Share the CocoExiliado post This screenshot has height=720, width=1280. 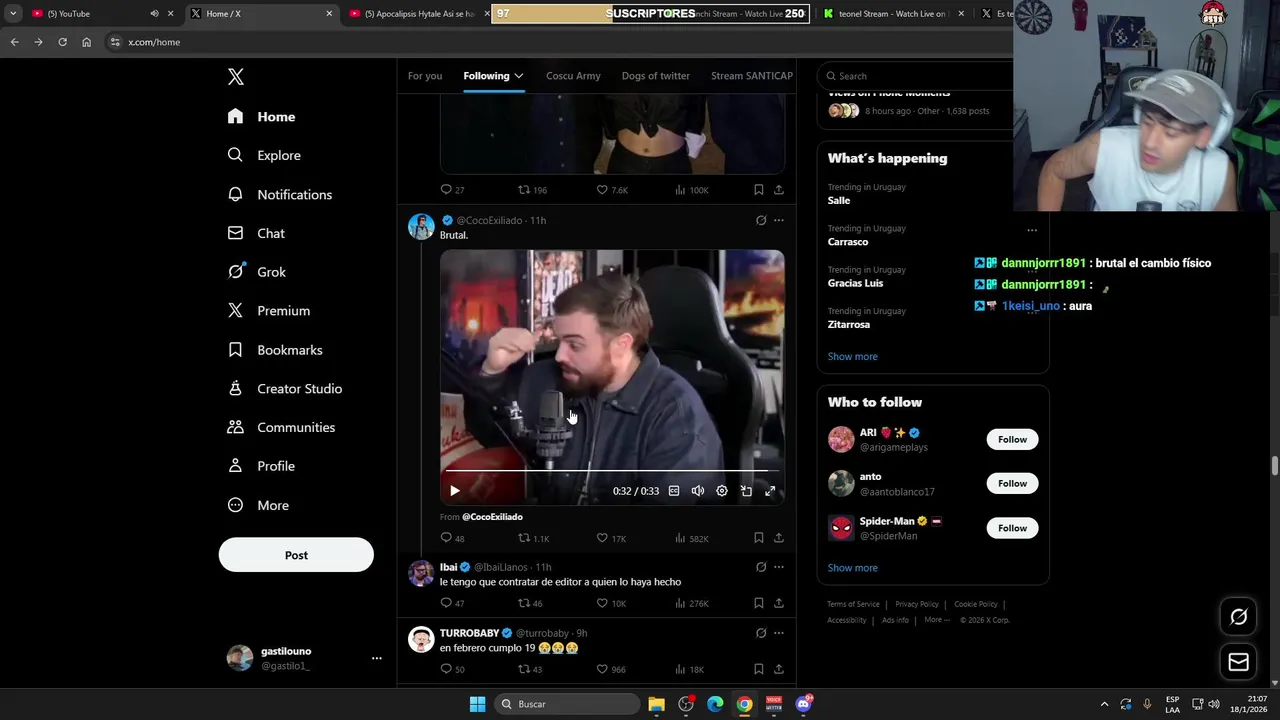(x=779, y=538)
